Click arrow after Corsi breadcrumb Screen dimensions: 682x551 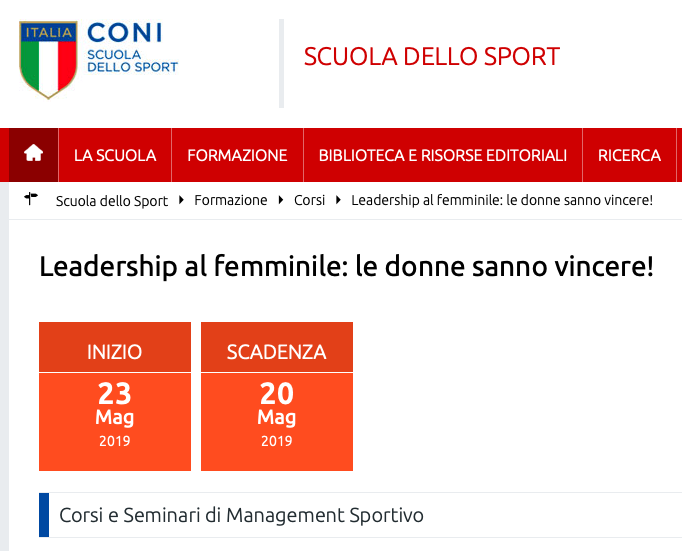pyautogui.click(x=338, y=200)
